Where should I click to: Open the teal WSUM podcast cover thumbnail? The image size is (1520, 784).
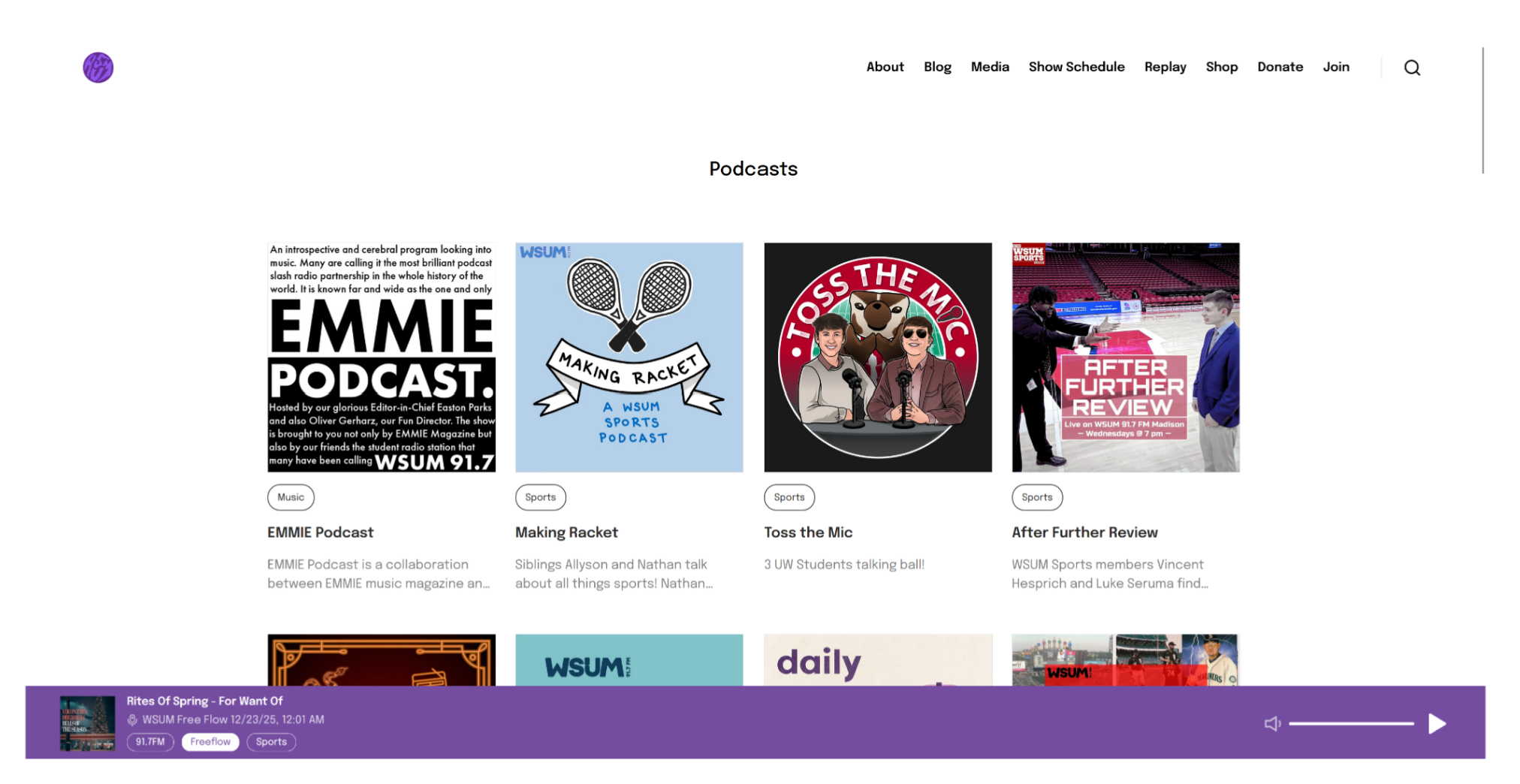tap(629, 660)
